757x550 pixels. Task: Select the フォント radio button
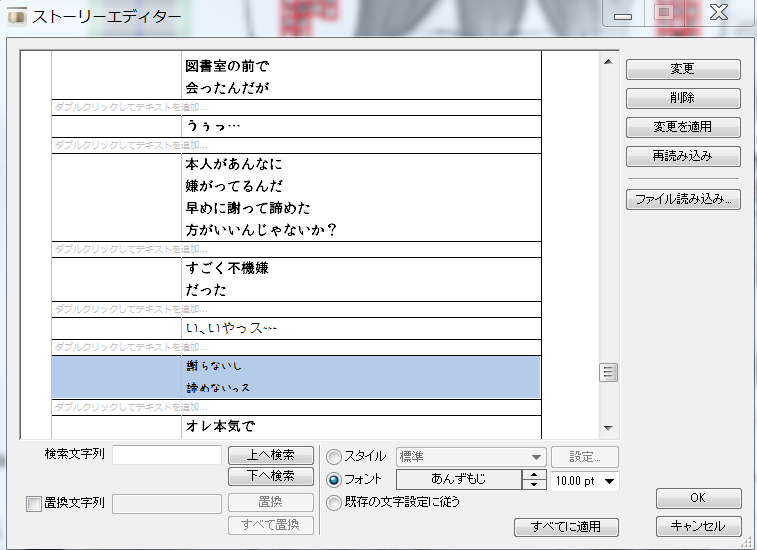(x=334, y=480)
